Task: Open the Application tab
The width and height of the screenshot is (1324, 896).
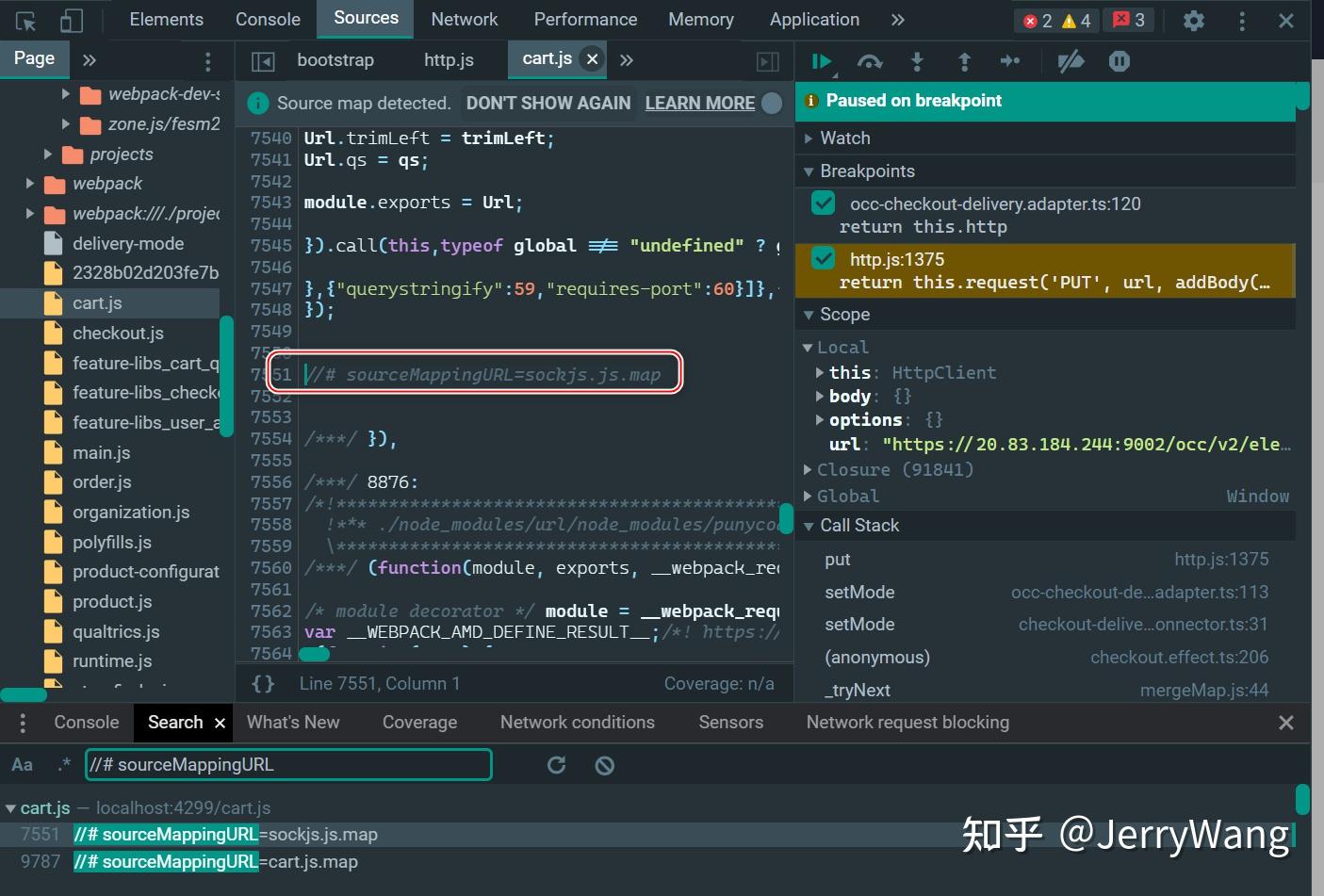Action: point(814,20)
